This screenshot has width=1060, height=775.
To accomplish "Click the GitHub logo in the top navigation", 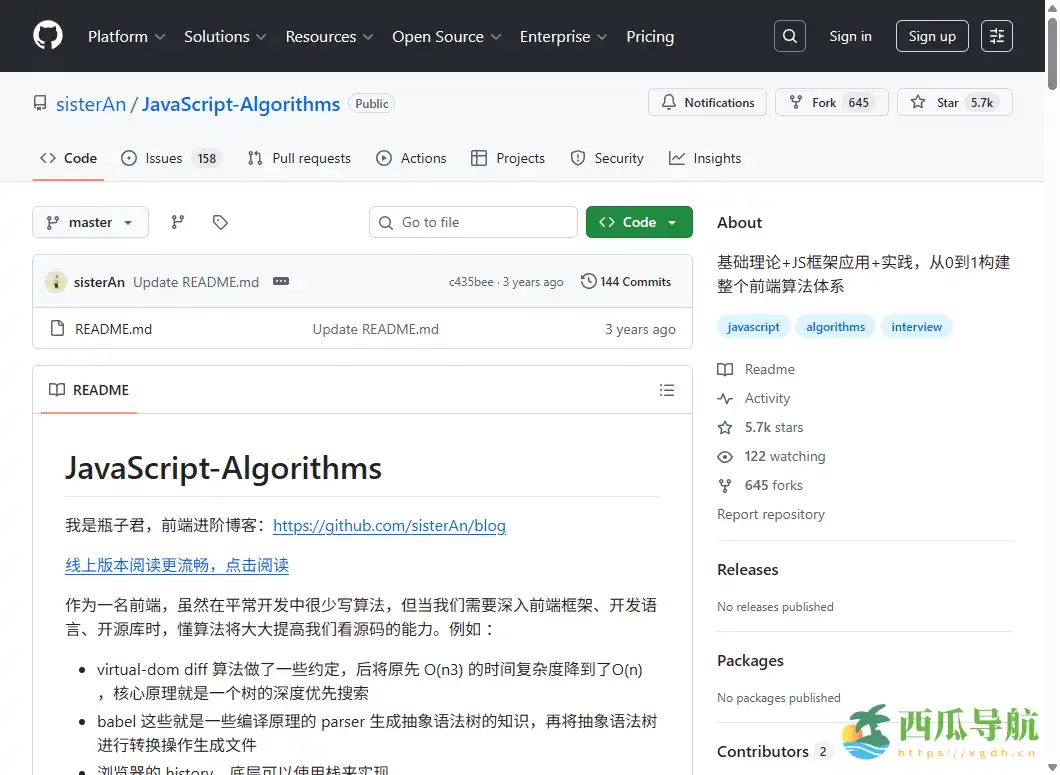I will [x=47, y=36].
